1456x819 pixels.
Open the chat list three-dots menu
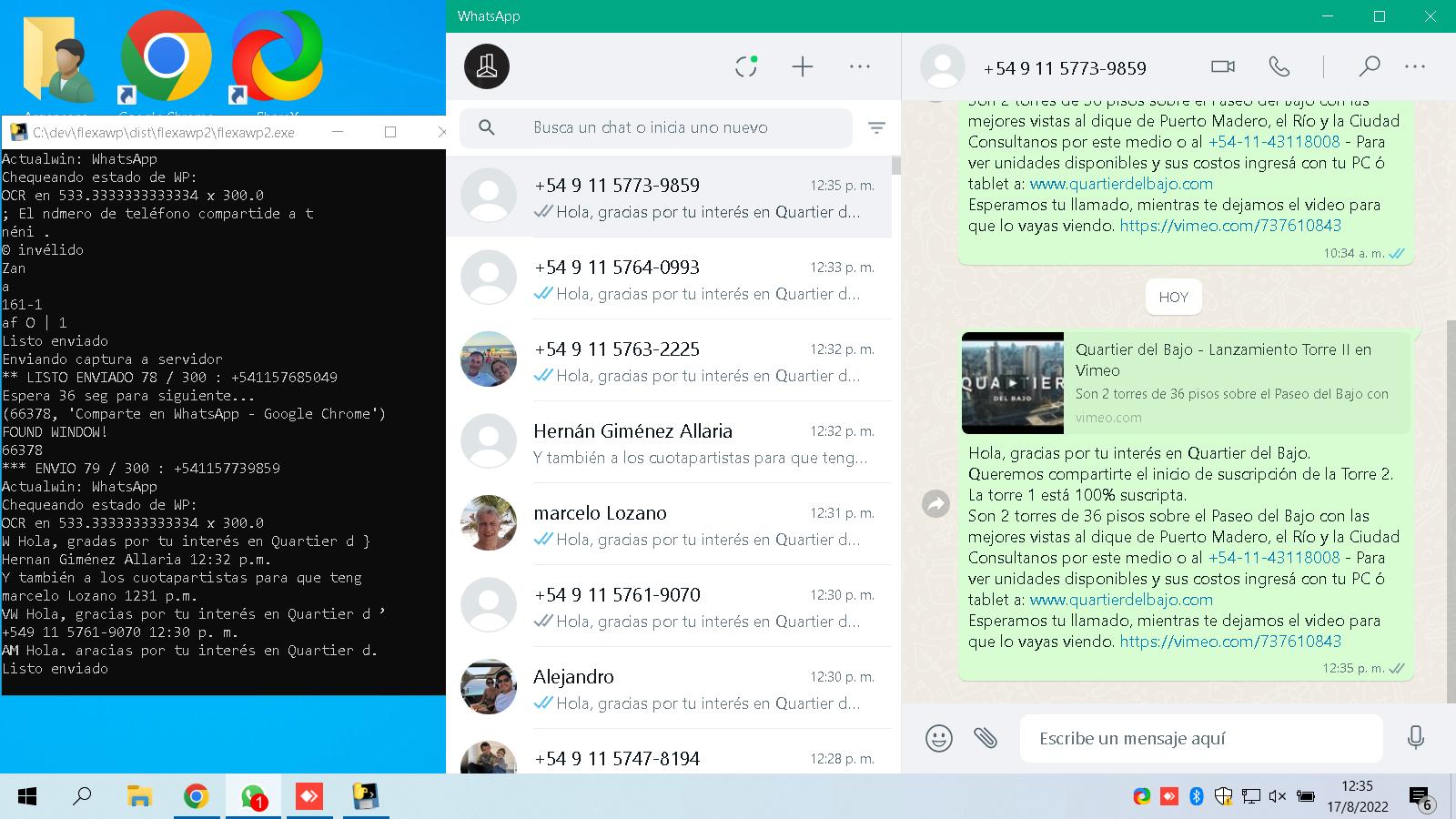coord(860,66)
